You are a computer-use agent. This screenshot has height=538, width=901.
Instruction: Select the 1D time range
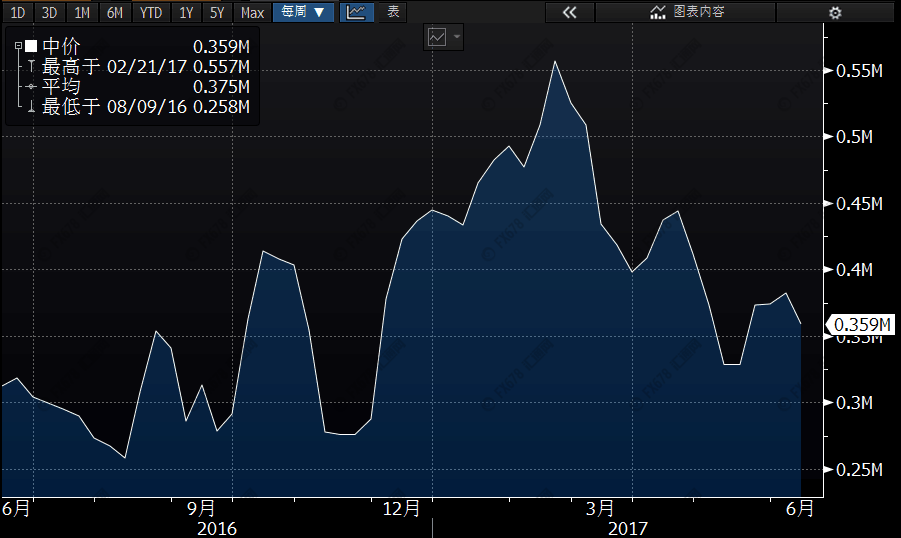(x=17, y=12)
